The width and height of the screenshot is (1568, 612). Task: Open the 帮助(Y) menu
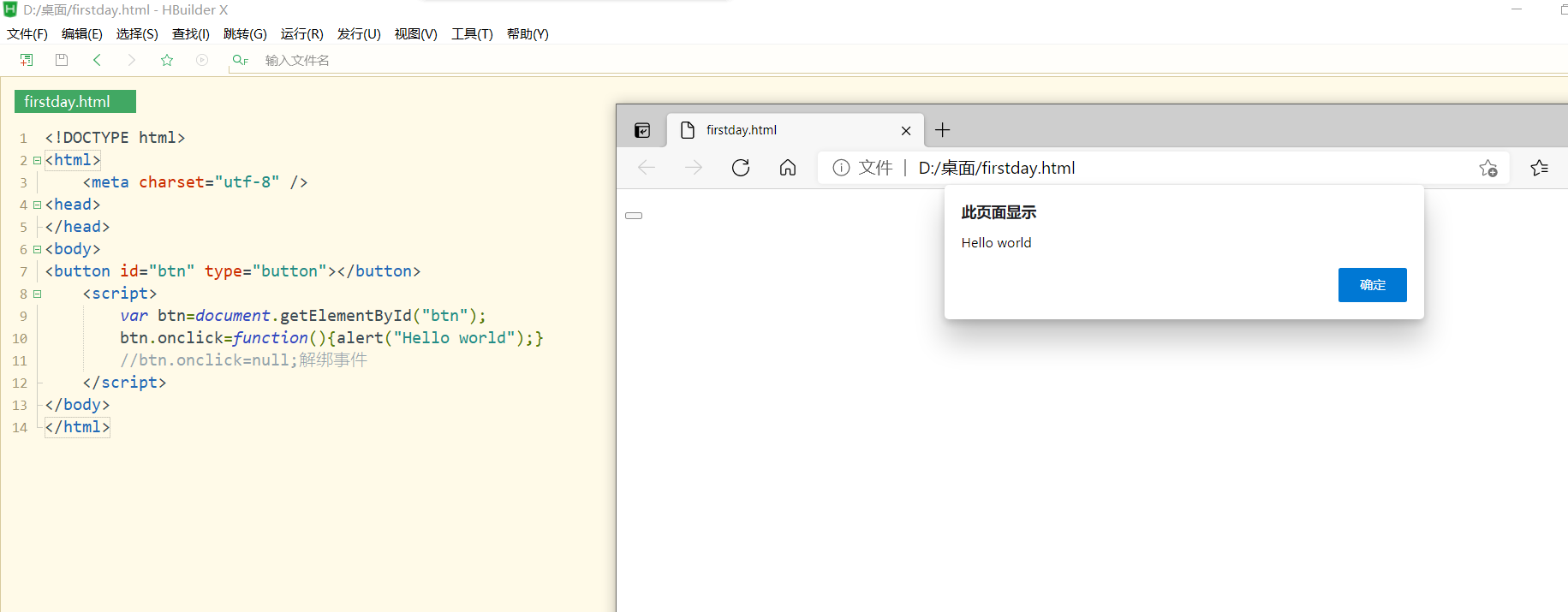click(x=528, y=34)
